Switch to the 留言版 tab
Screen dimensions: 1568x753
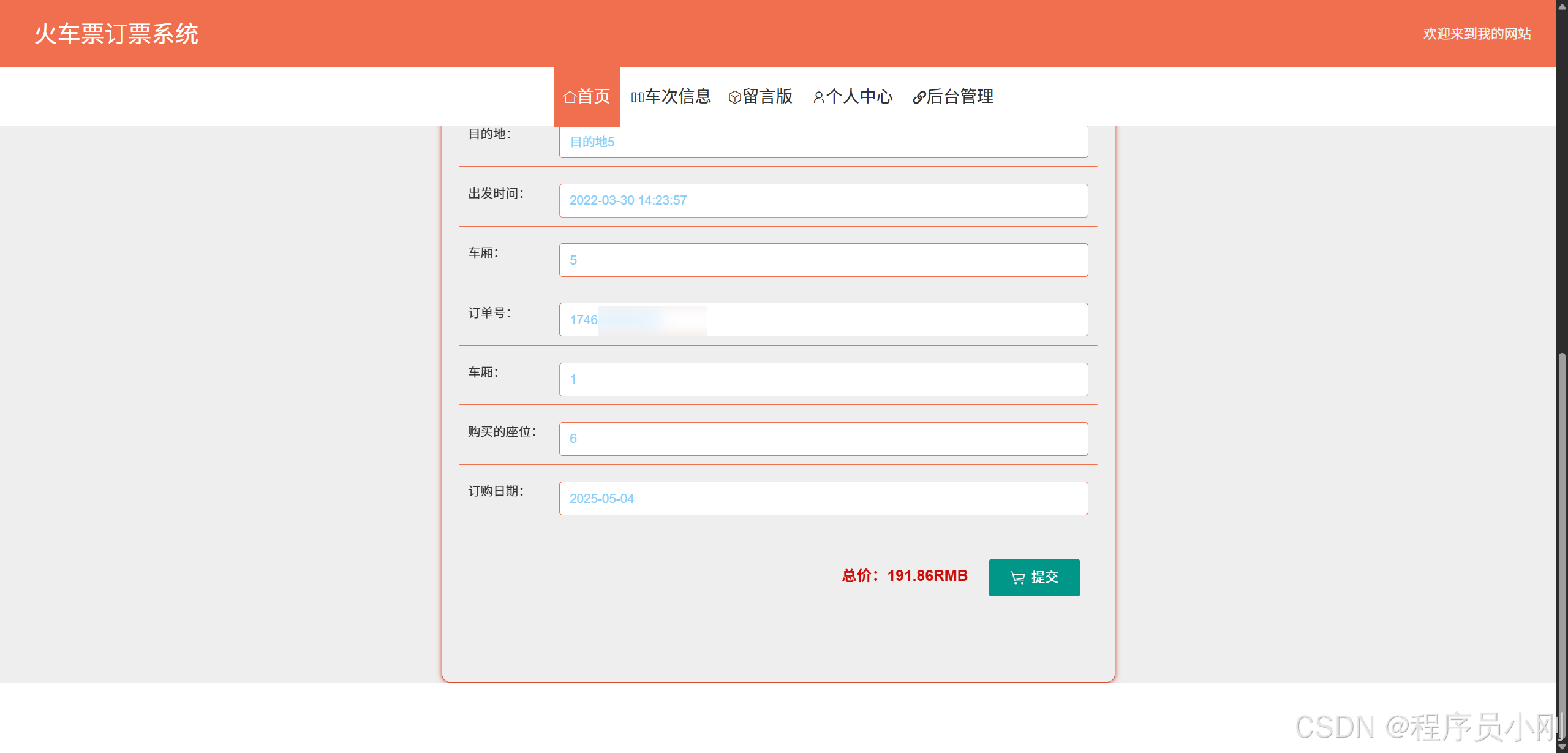pyautogui.click(x=767, y=97)
